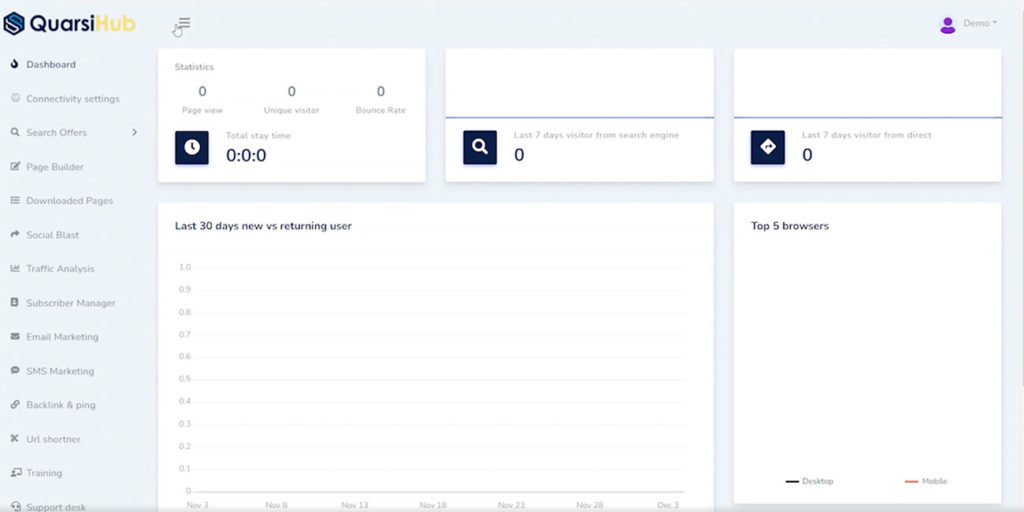
Task: Click the Nov 8 chart axis label
Action: tap(276, 505)
